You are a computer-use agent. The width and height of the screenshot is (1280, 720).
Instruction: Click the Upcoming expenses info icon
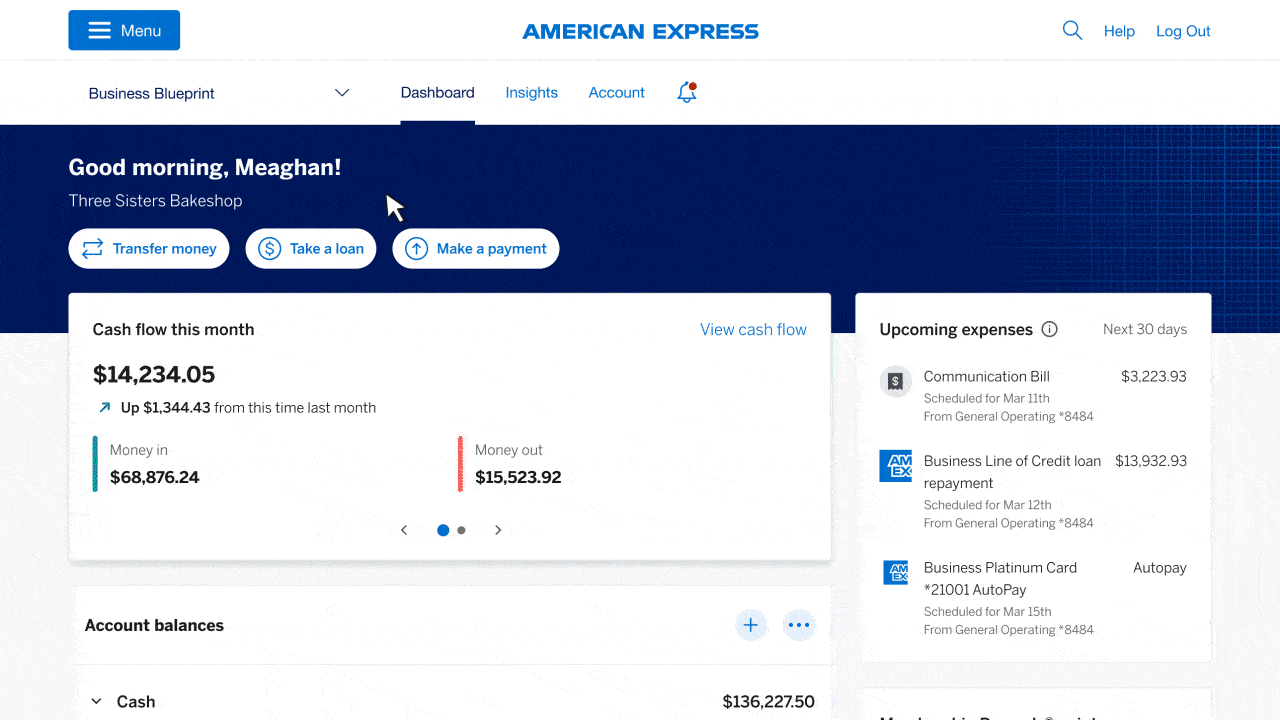pyautogui.click(x=1049, y=329)
